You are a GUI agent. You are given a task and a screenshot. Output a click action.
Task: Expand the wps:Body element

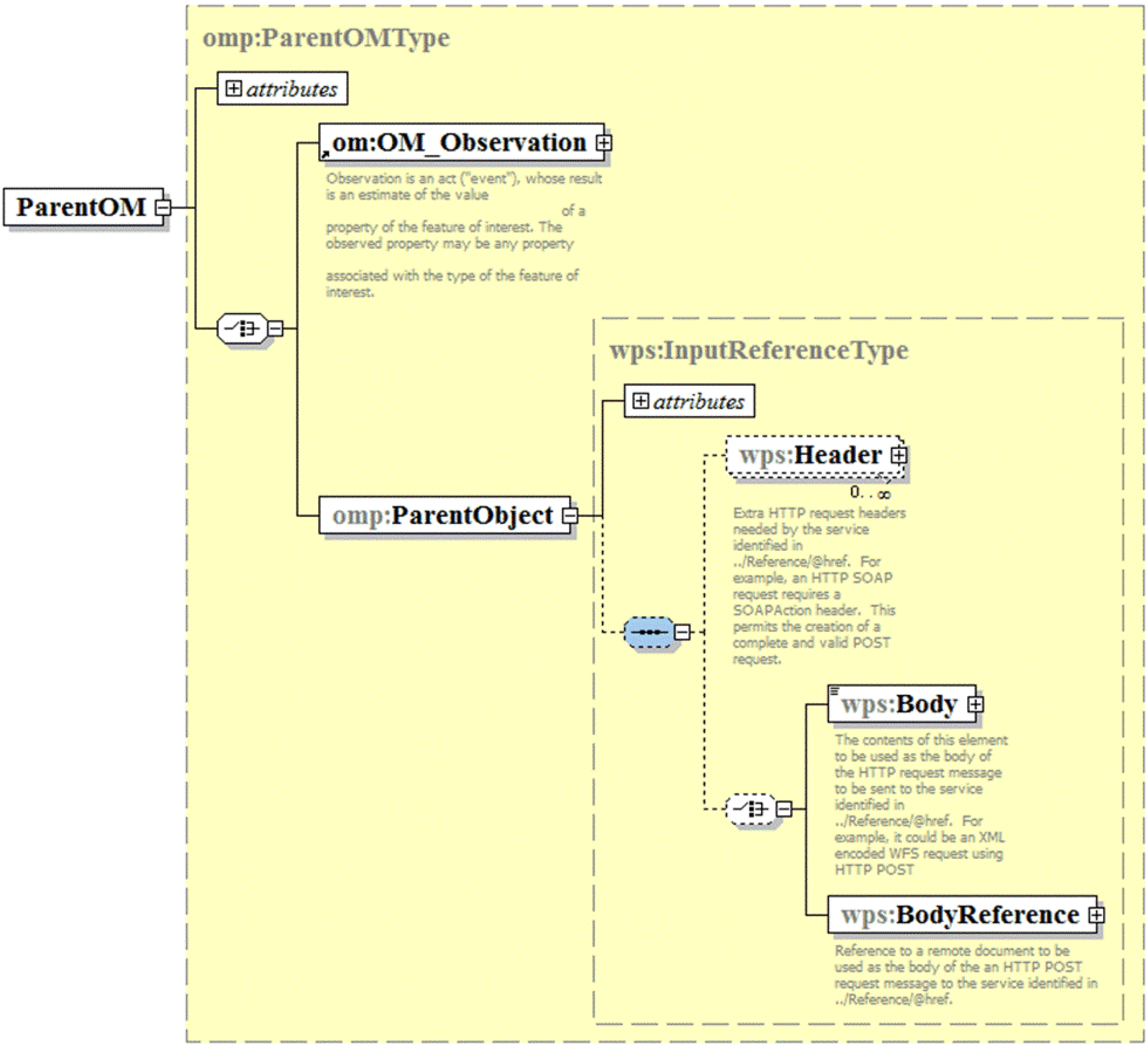point(975,704)
